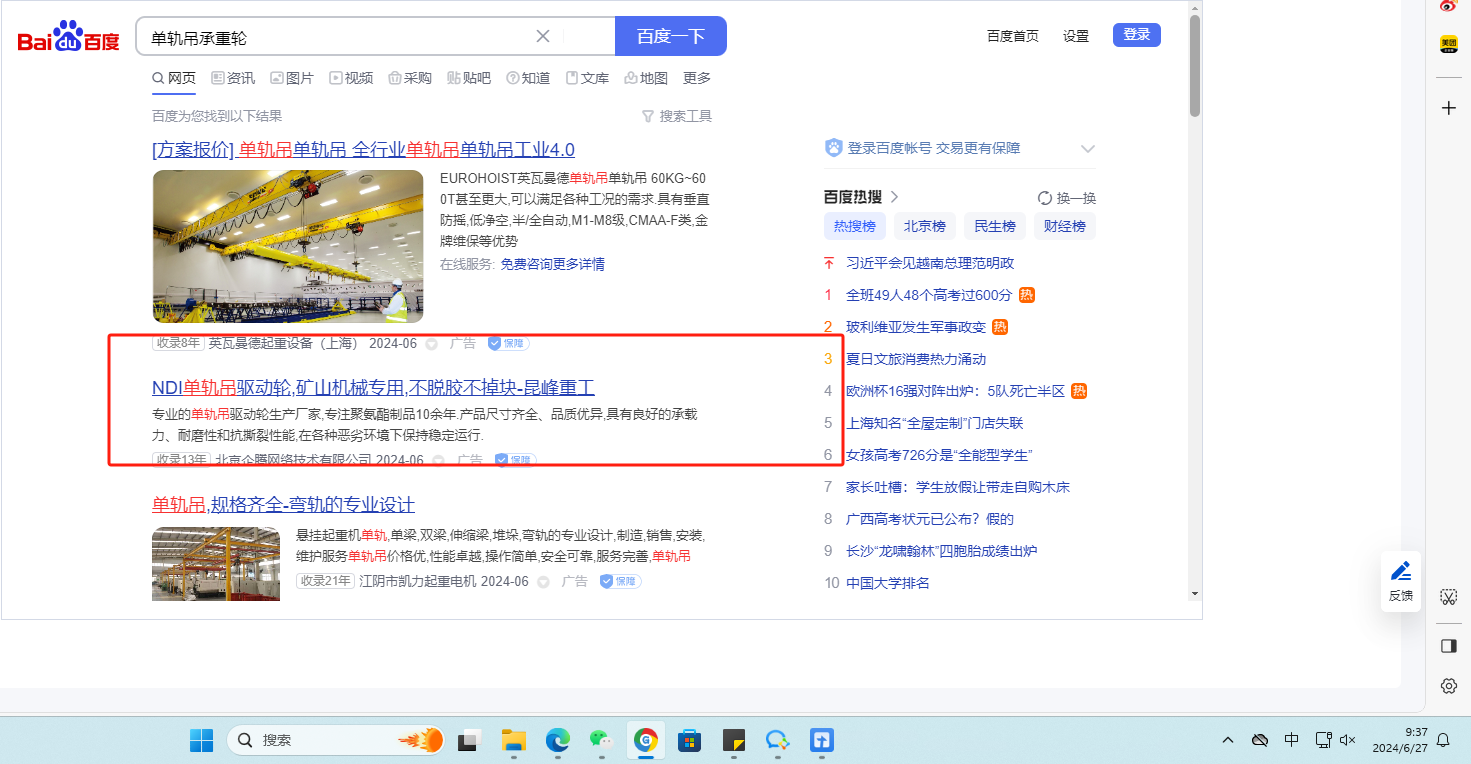Open WeChat from the taskbar

click(599, 740)
